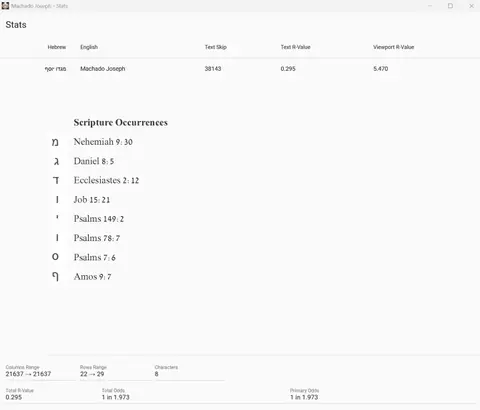The image size is (480, 410).
Task: Click the Amos 9:7 reference
Action: (x=92, y=277)
